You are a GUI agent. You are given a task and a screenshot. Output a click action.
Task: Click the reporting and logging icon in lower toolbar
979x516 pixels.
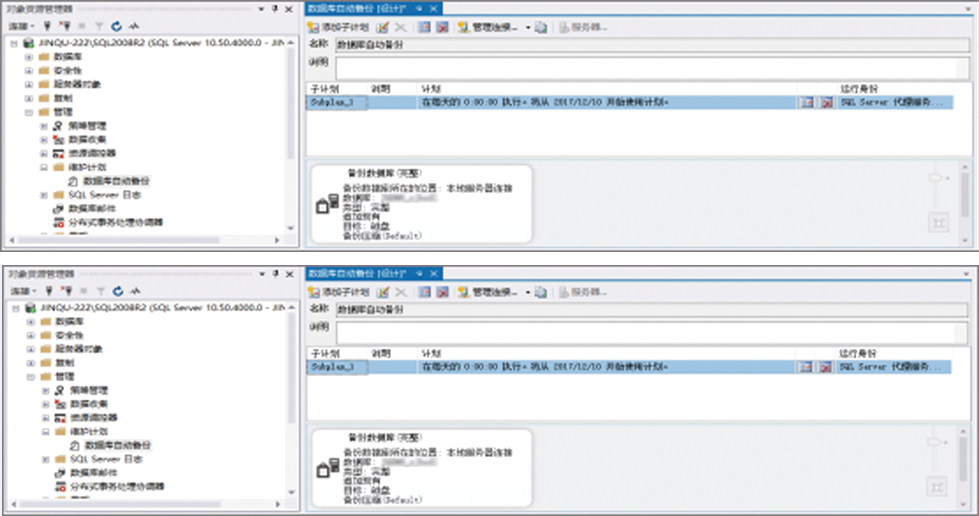pyautogui.click(x=540, y=292)
